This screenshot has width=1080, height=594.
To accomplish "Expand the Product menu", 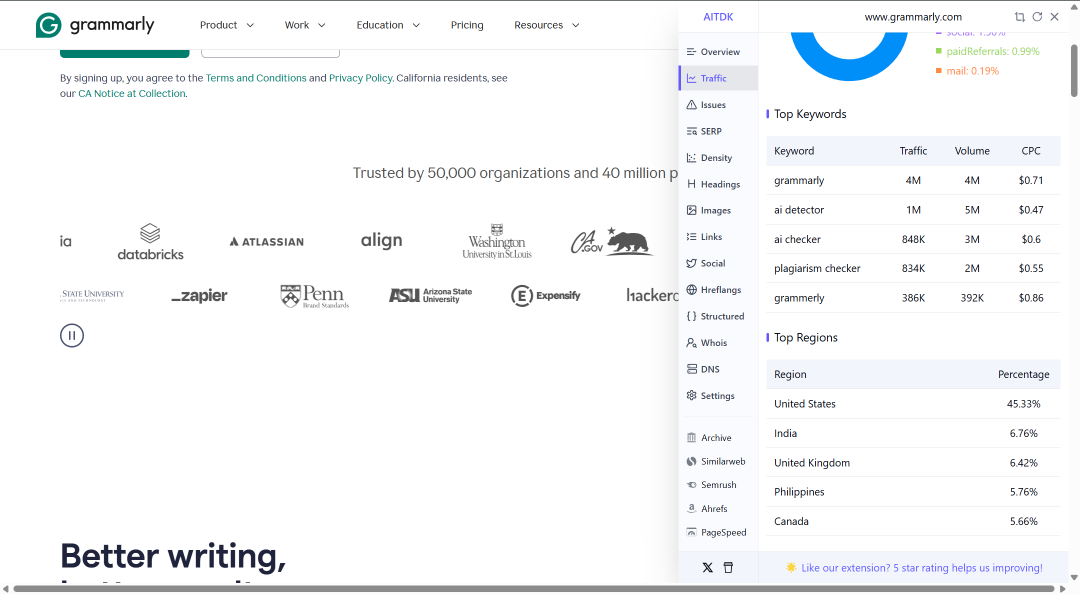I will (227, 25).
